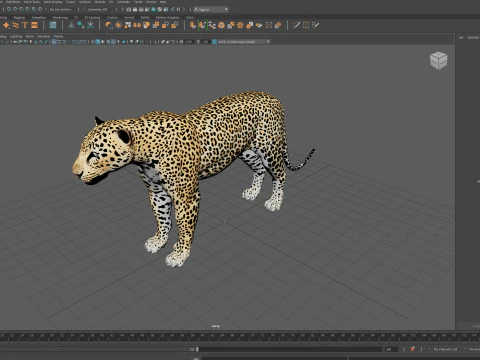480x360 pixels.
Task: Click the Multi-Cut knife shelf icon
Action: 296,25
